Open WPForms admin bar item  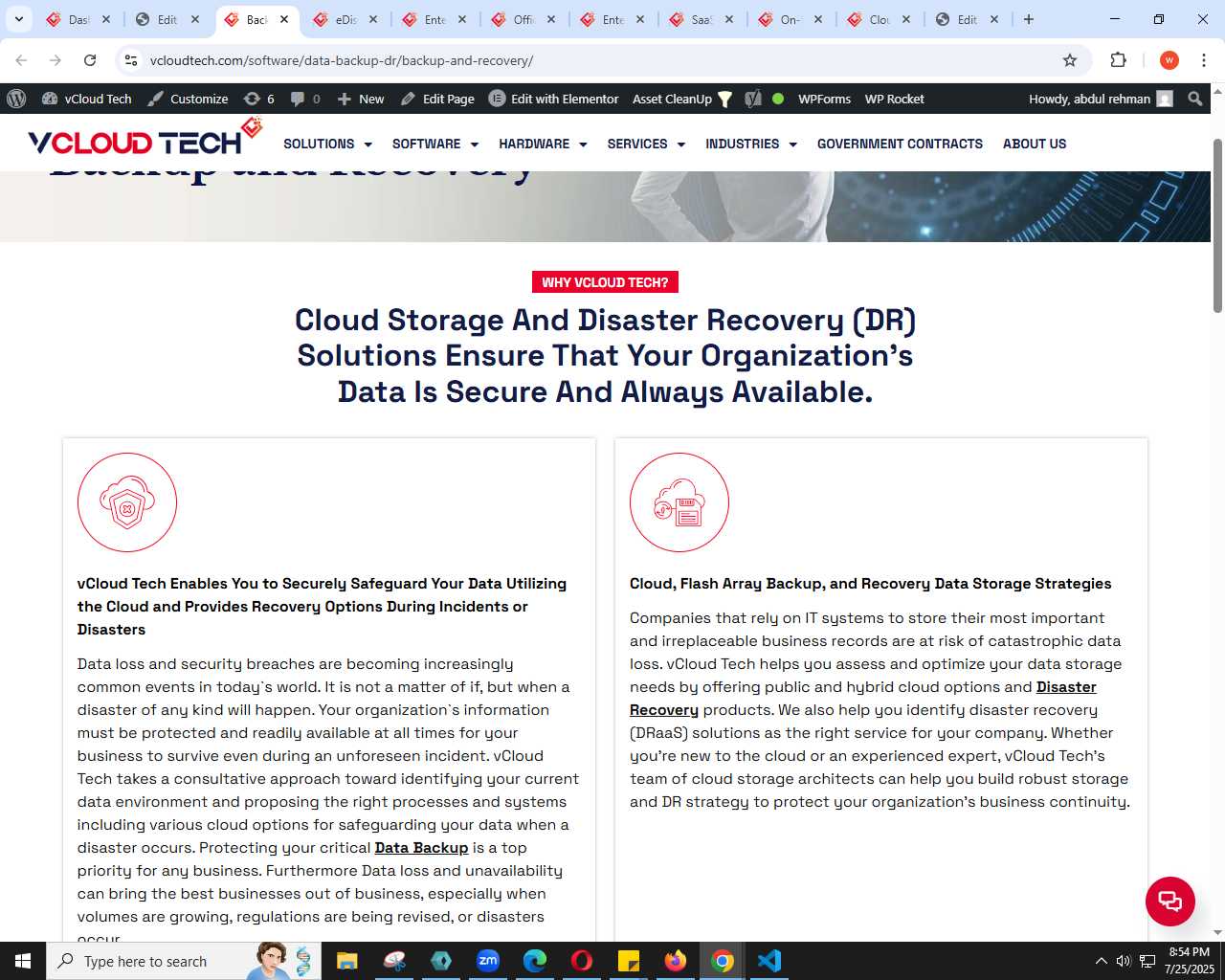point(824,99)
